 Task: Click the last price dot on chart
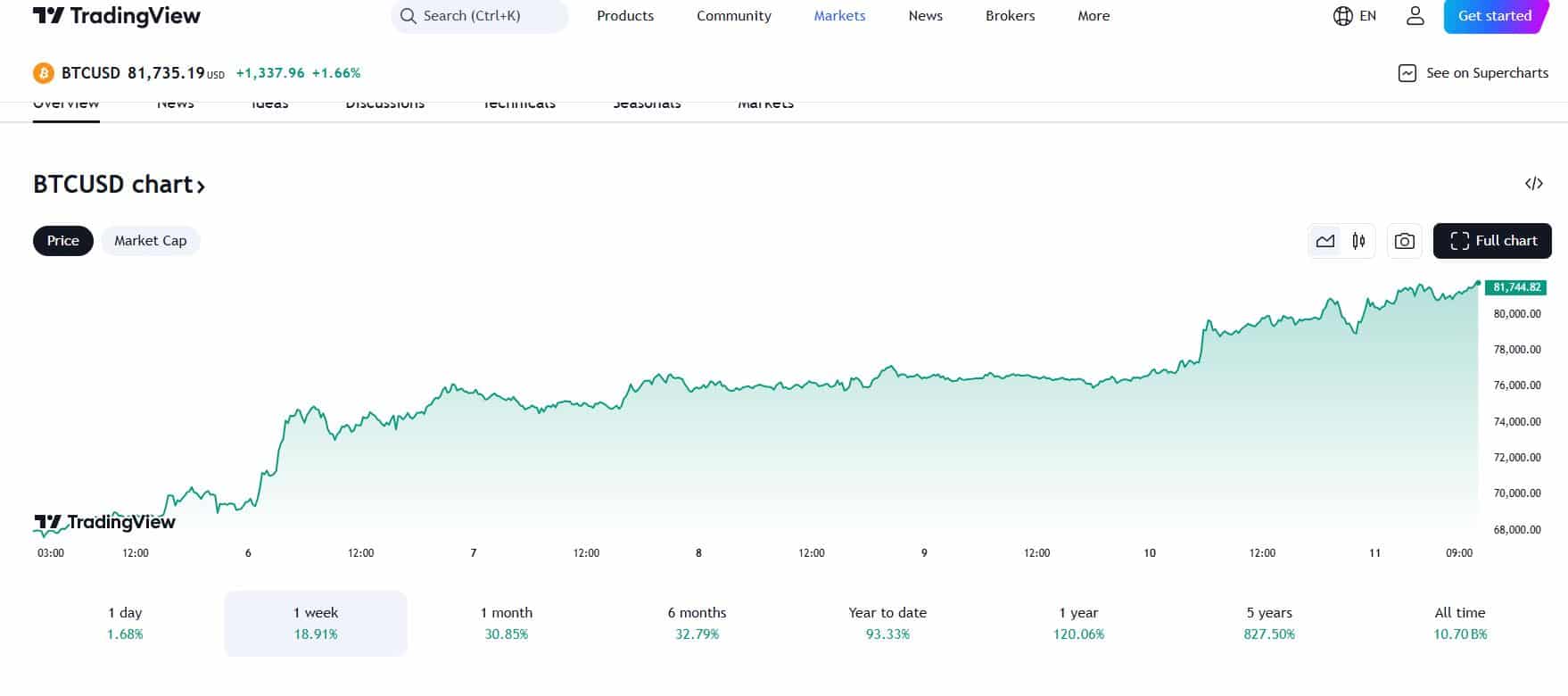(1478, 284)
